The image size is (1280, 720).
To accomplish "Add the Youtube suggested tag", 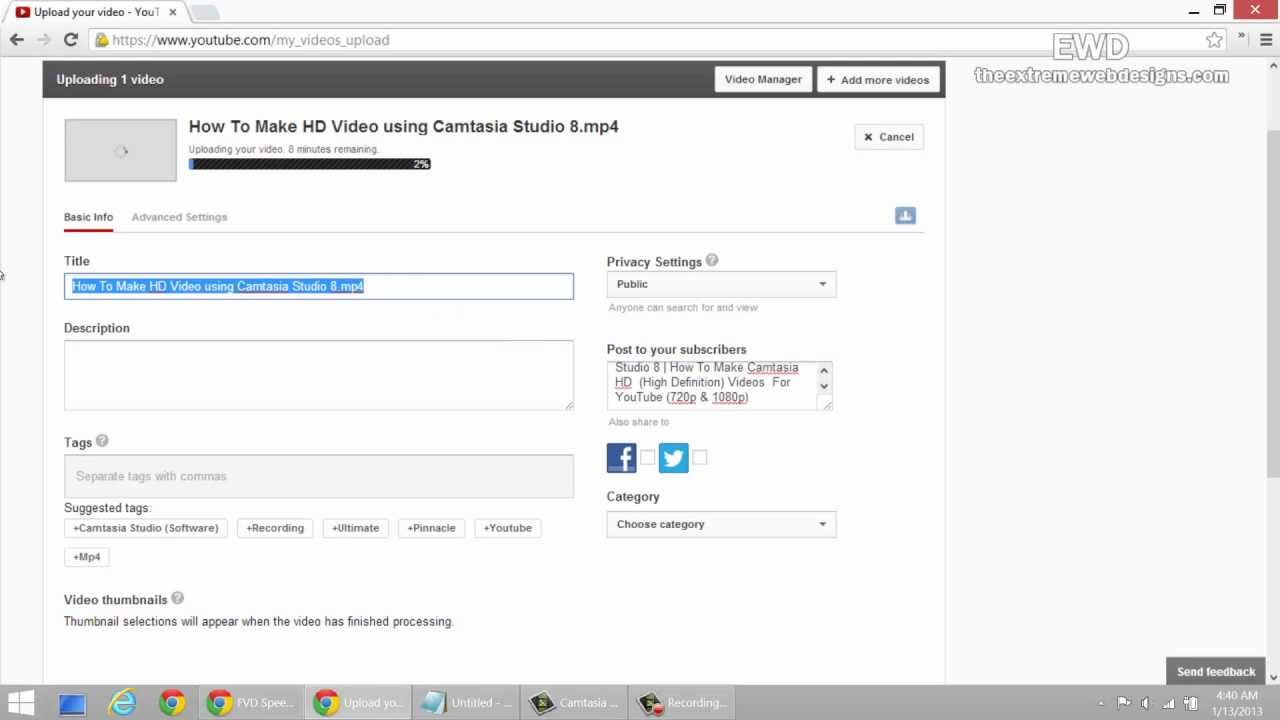I will pyautogui.click(x=508, y=528).
